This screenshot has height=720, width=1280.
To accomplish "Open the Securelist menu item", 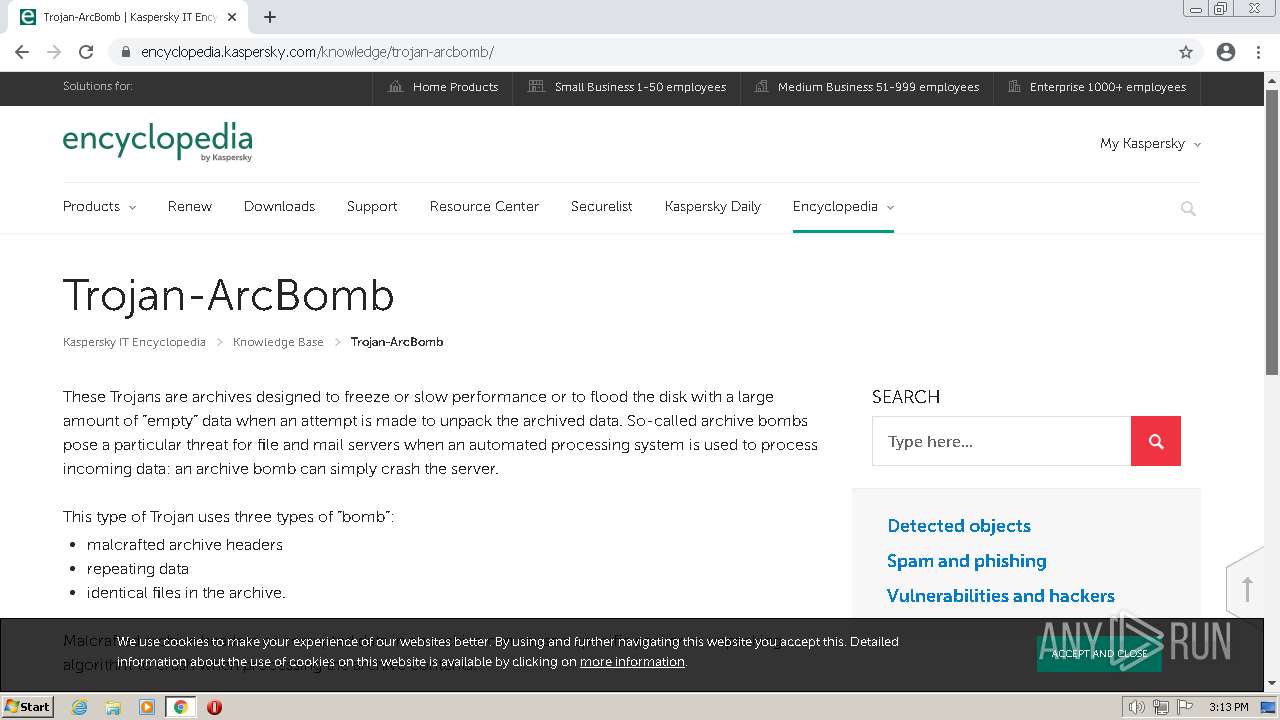I will tap(602, 206).
